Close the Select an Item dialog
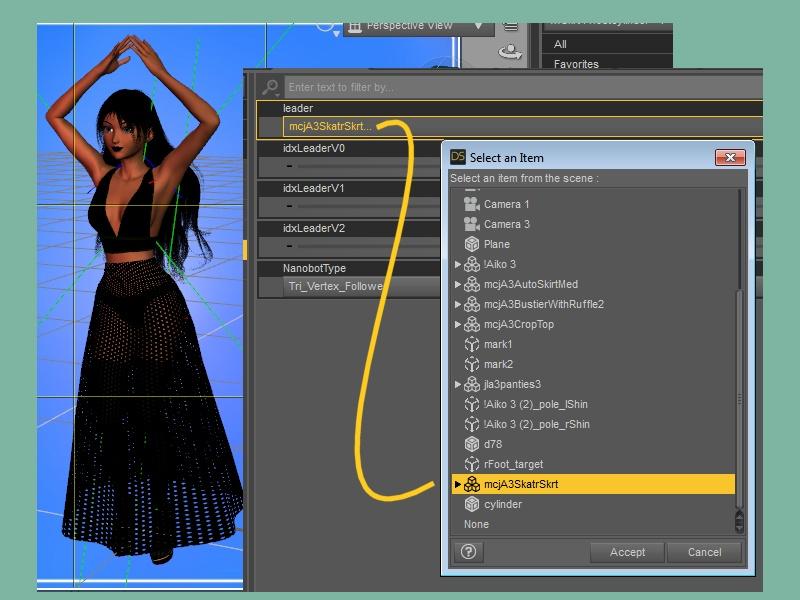The height and width of the screenshot is (600, 800). [730, 157]
